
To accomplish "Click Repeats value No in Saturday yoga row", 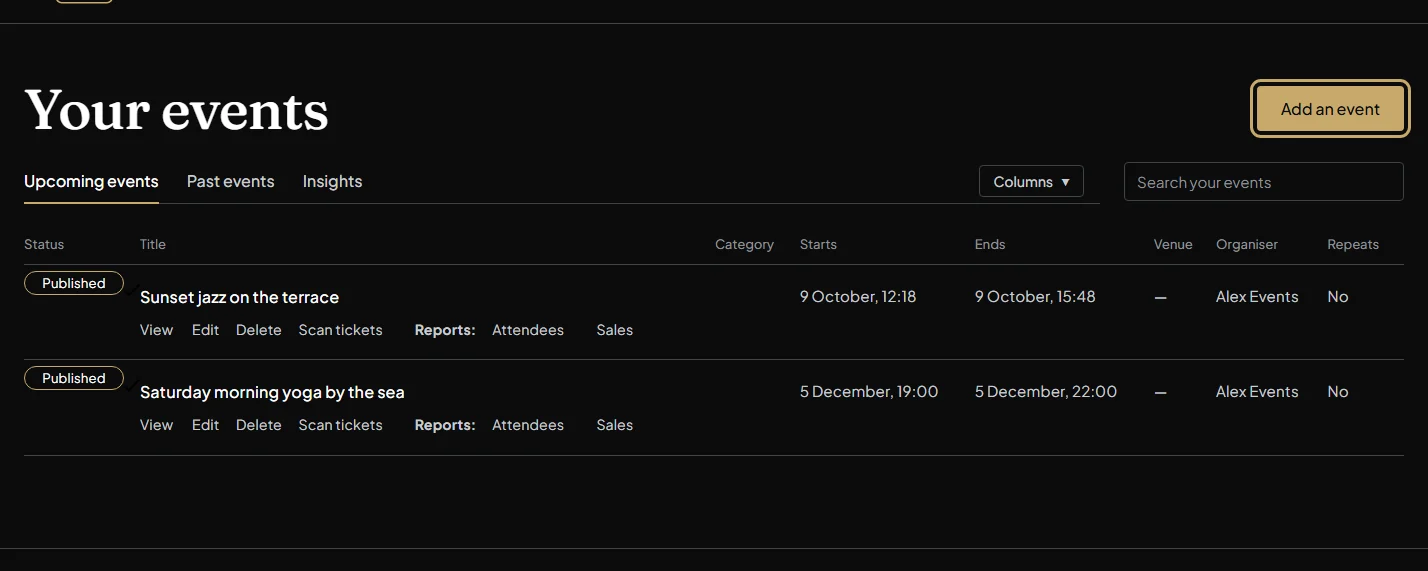I will [1338, 392].
